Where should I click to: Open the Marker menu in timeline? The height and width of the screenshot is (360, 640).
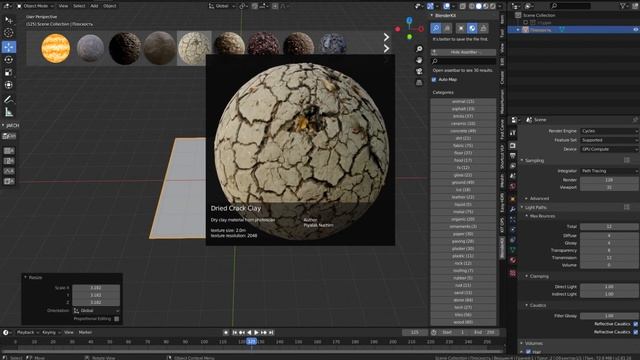coord(85,332)
